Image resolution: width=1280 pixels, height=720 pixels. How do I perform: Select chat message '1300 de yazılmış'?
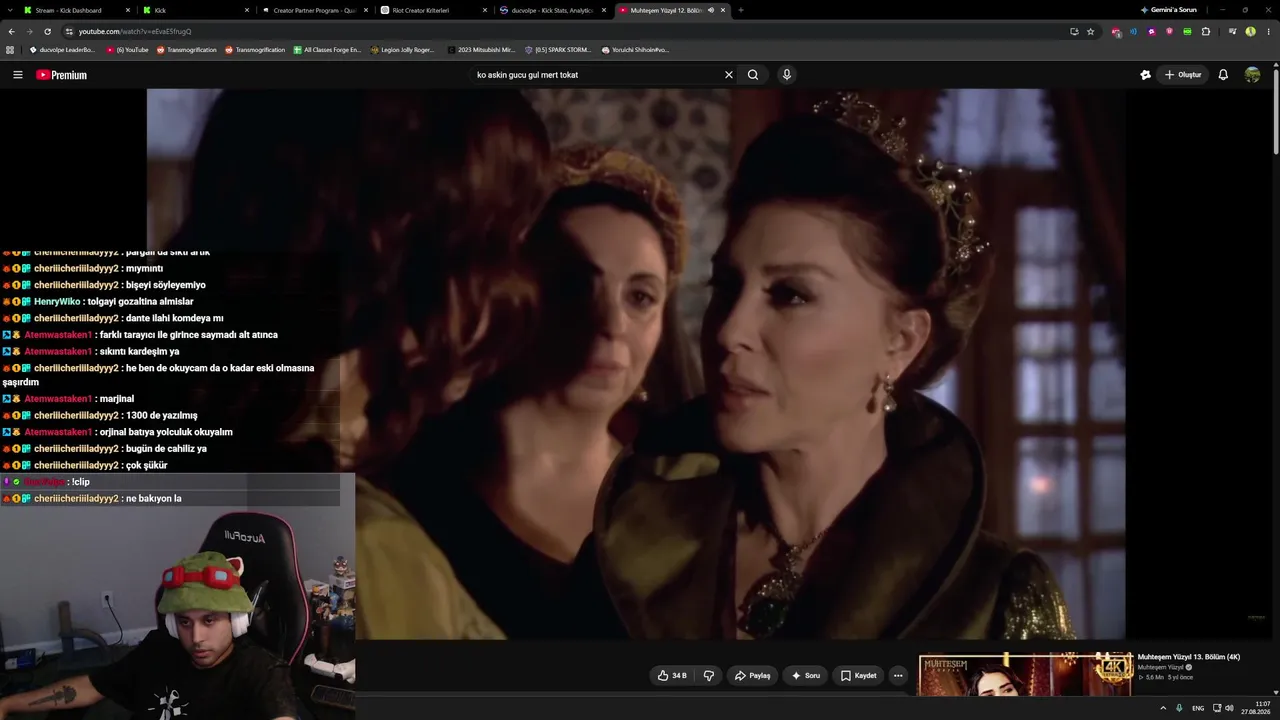[x=162, y=415]
